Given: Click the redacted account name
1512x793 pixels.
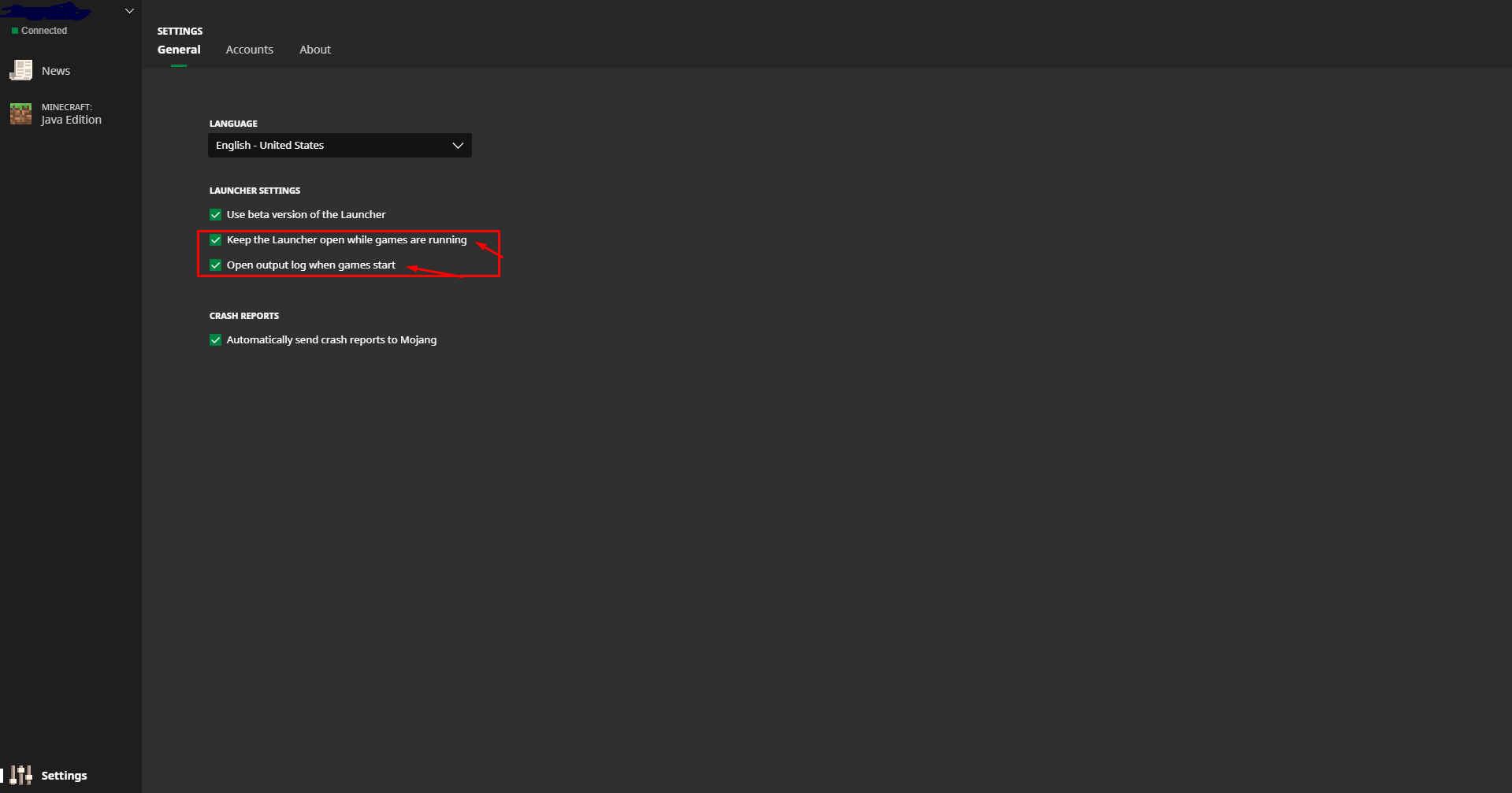Looking at the screenshot, I should tap(47, 11).
